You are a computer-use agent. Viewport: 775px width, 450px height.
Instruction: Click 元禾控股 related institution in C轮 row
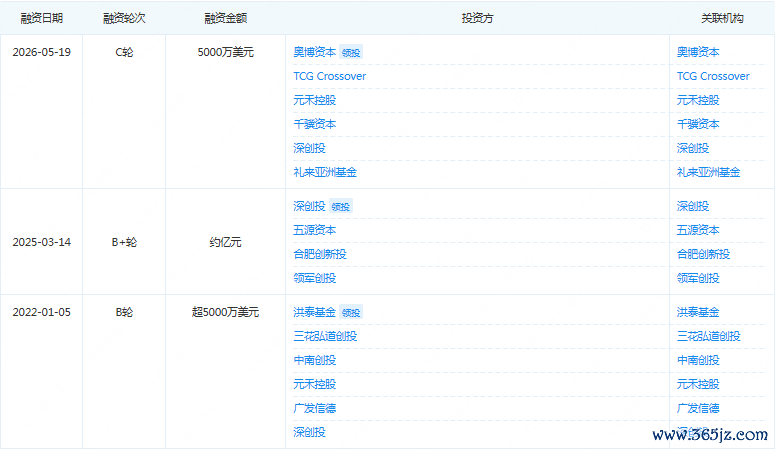698,100
